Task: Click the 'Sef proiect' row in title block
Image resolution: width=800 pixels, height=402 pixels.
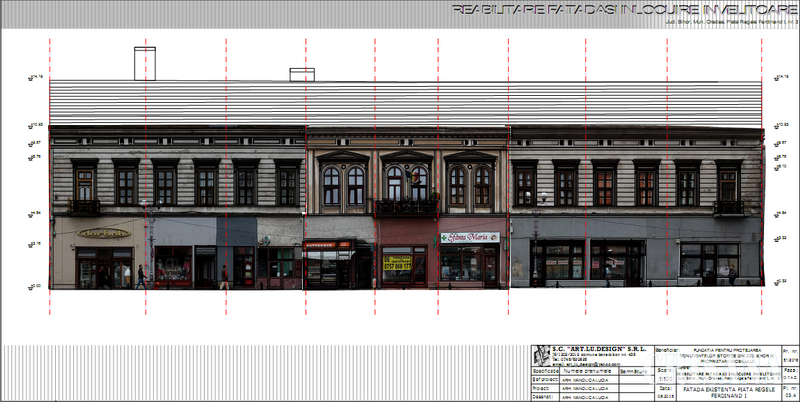Action: tap(543, 379)
